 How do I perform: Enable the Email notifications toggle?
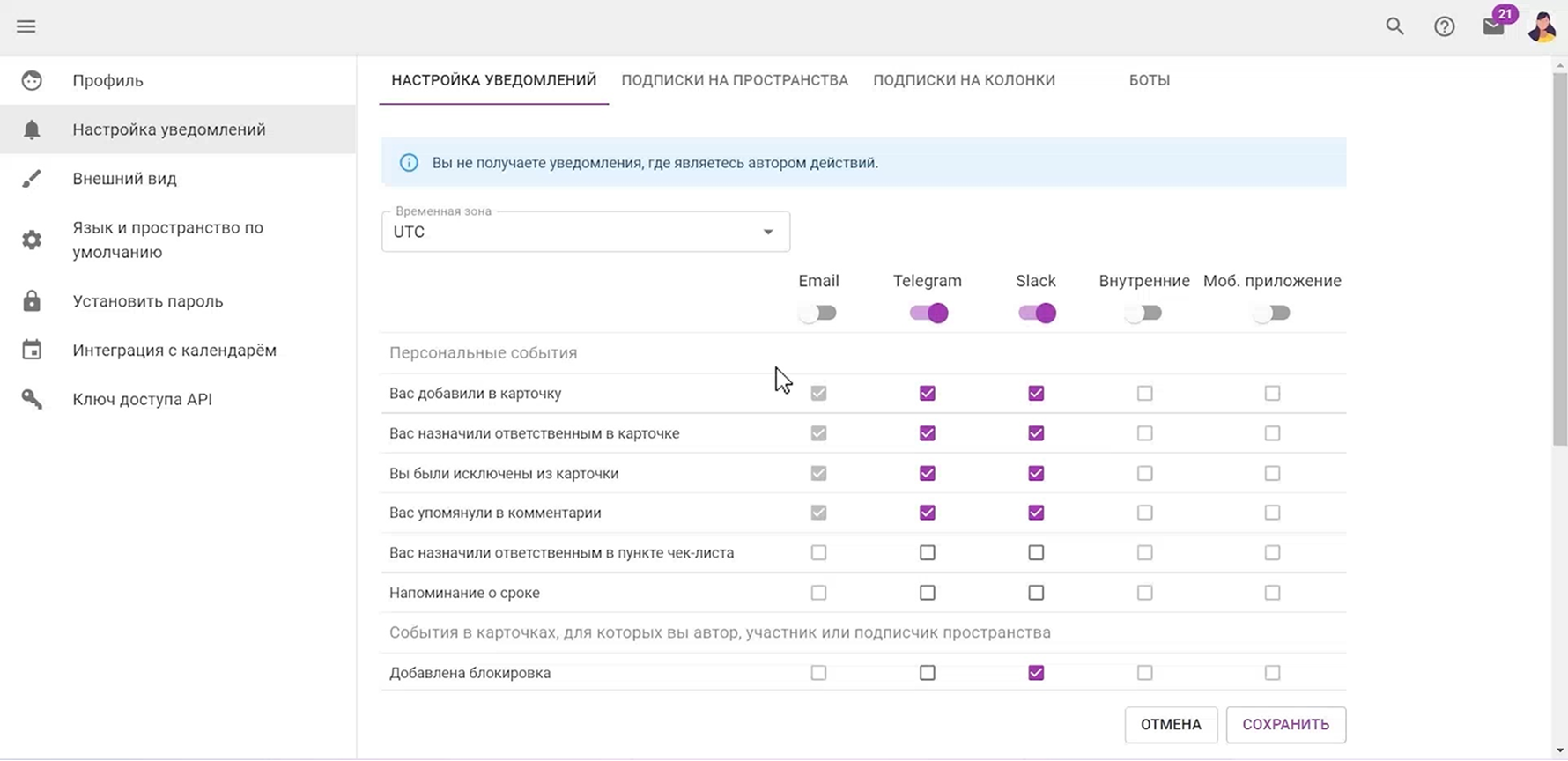[x=818, y=313]
